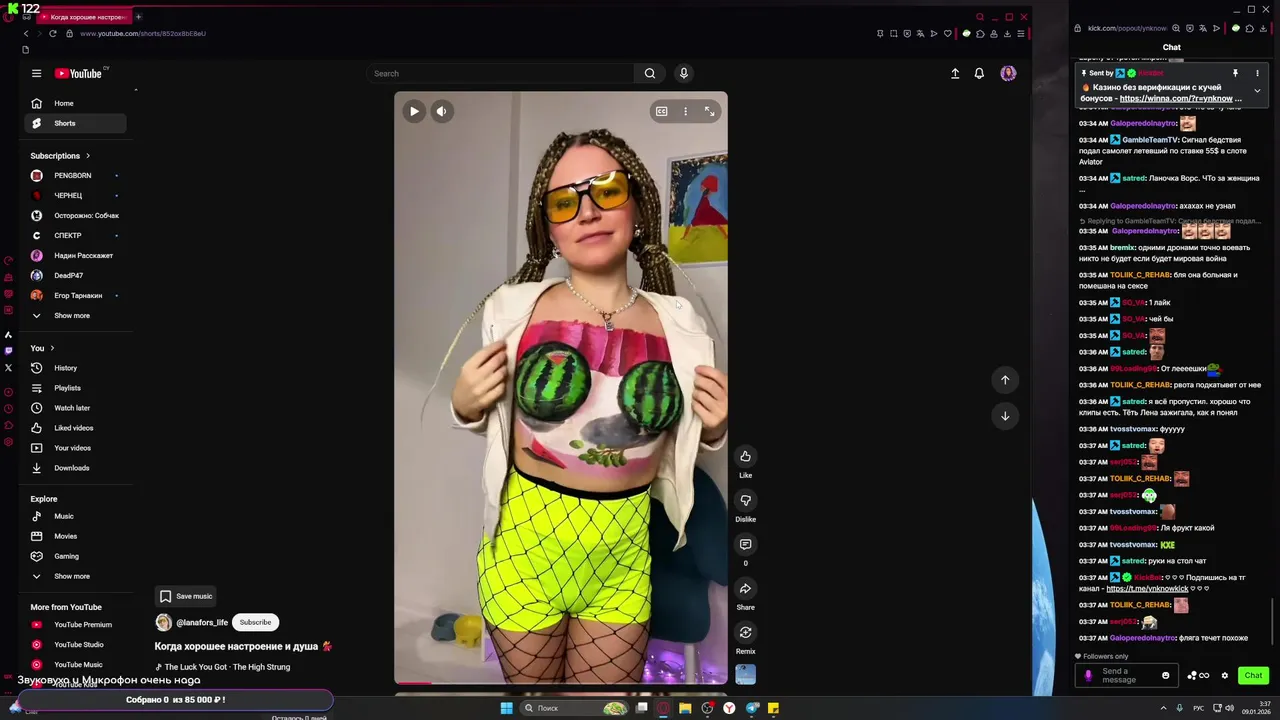1280x720 pixels.
Task: Open the @lanafors_life channel name
Action: click(202, 622)
